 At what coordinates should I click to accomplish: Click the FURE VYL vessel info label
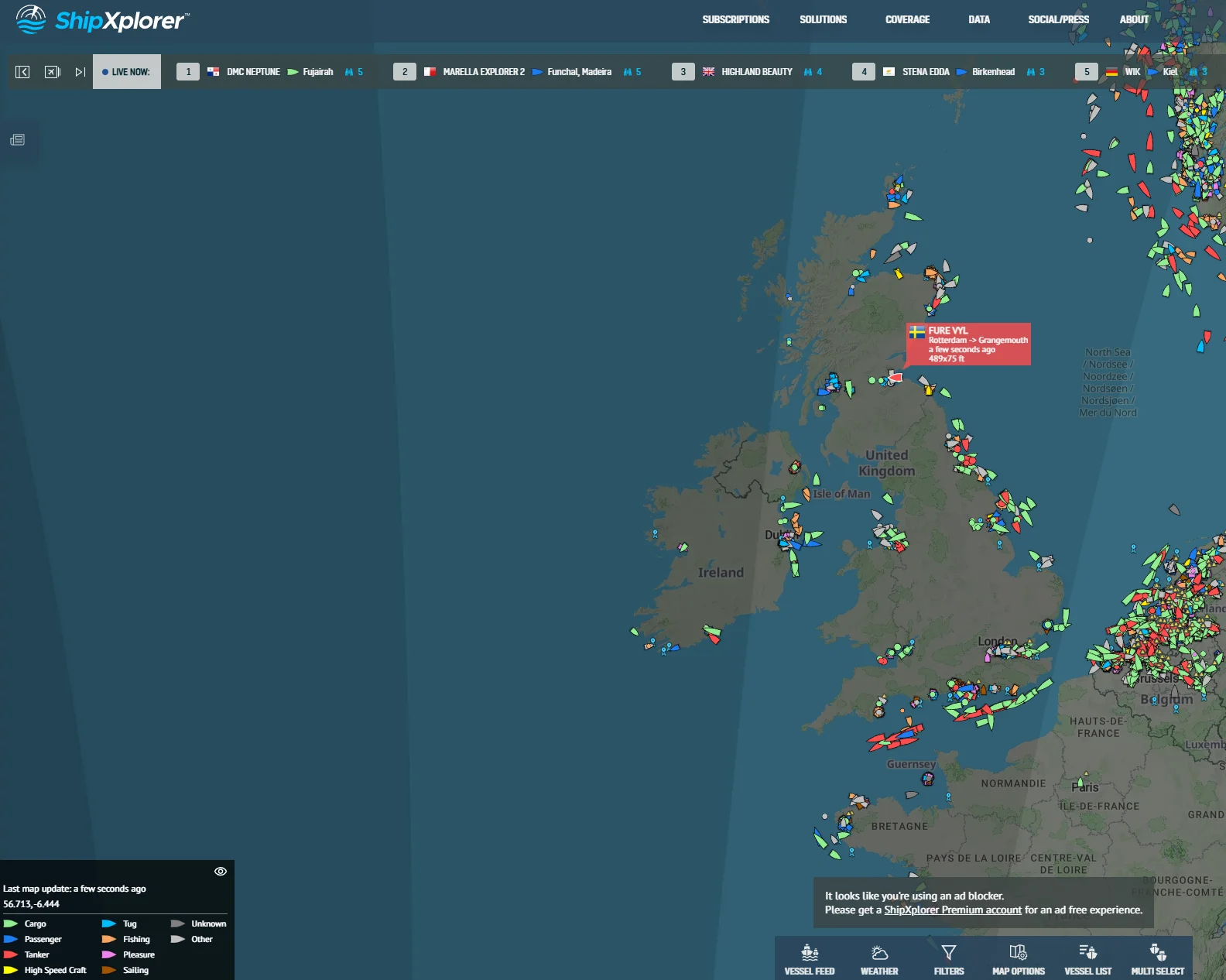coord(968,344)
